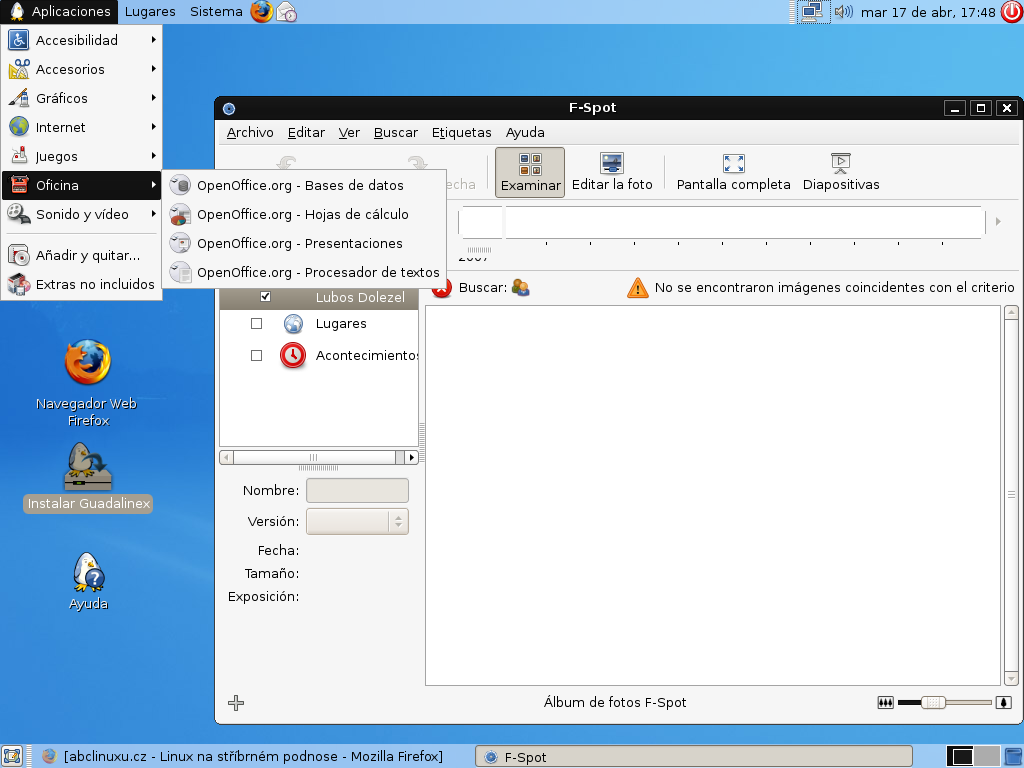Open the Ver menu

coord(349,133)
